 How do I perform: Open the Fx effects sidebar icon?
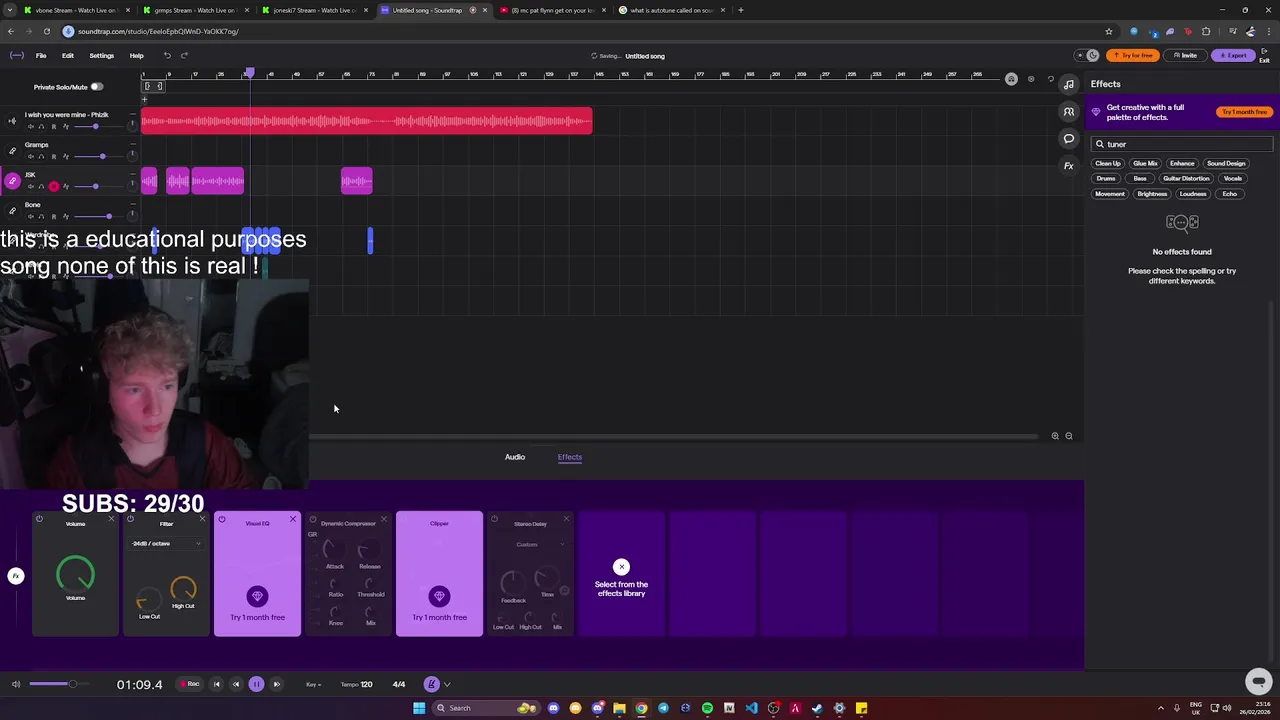click(1069, 166)
